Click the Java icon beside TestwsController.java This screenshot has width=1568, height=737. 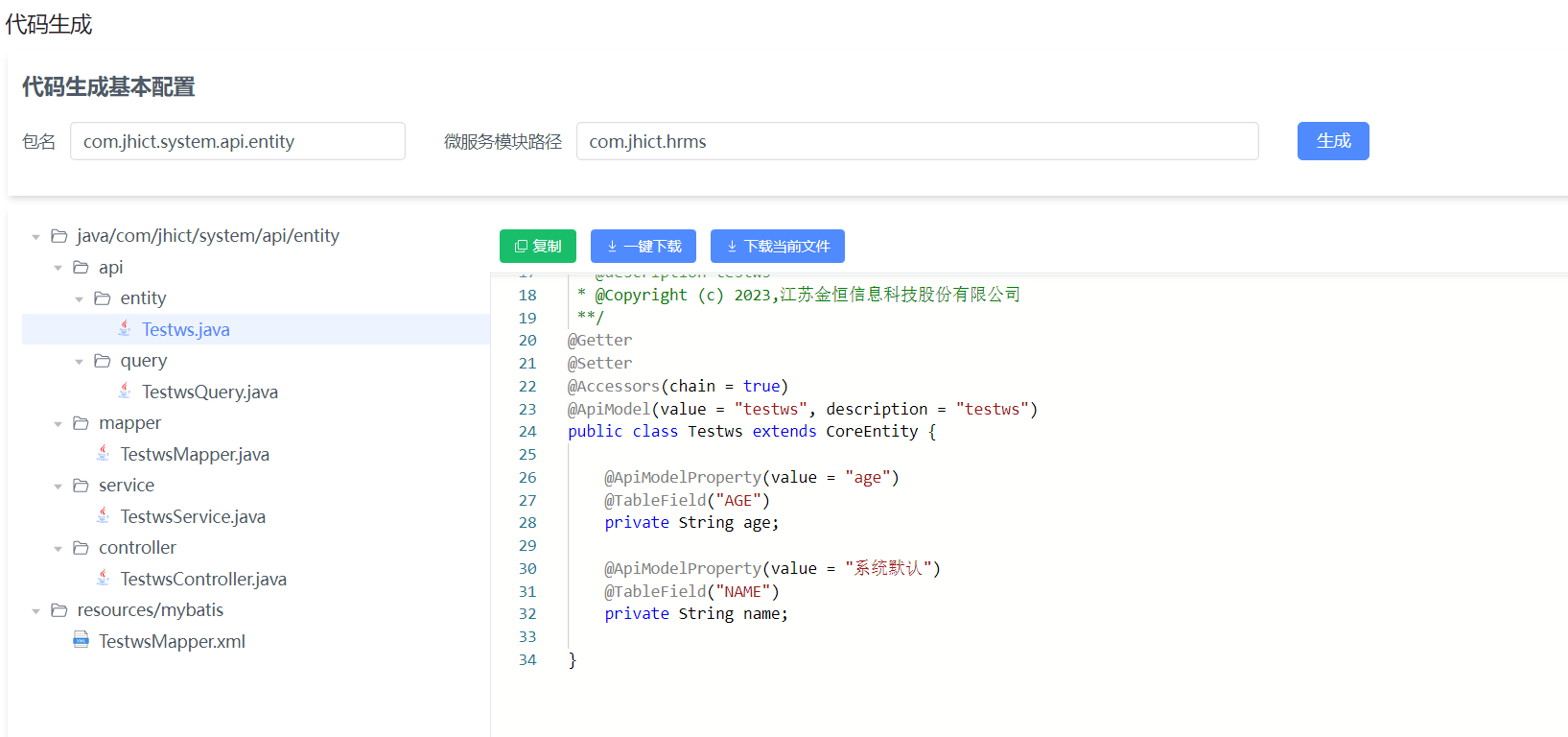point(103,578)
